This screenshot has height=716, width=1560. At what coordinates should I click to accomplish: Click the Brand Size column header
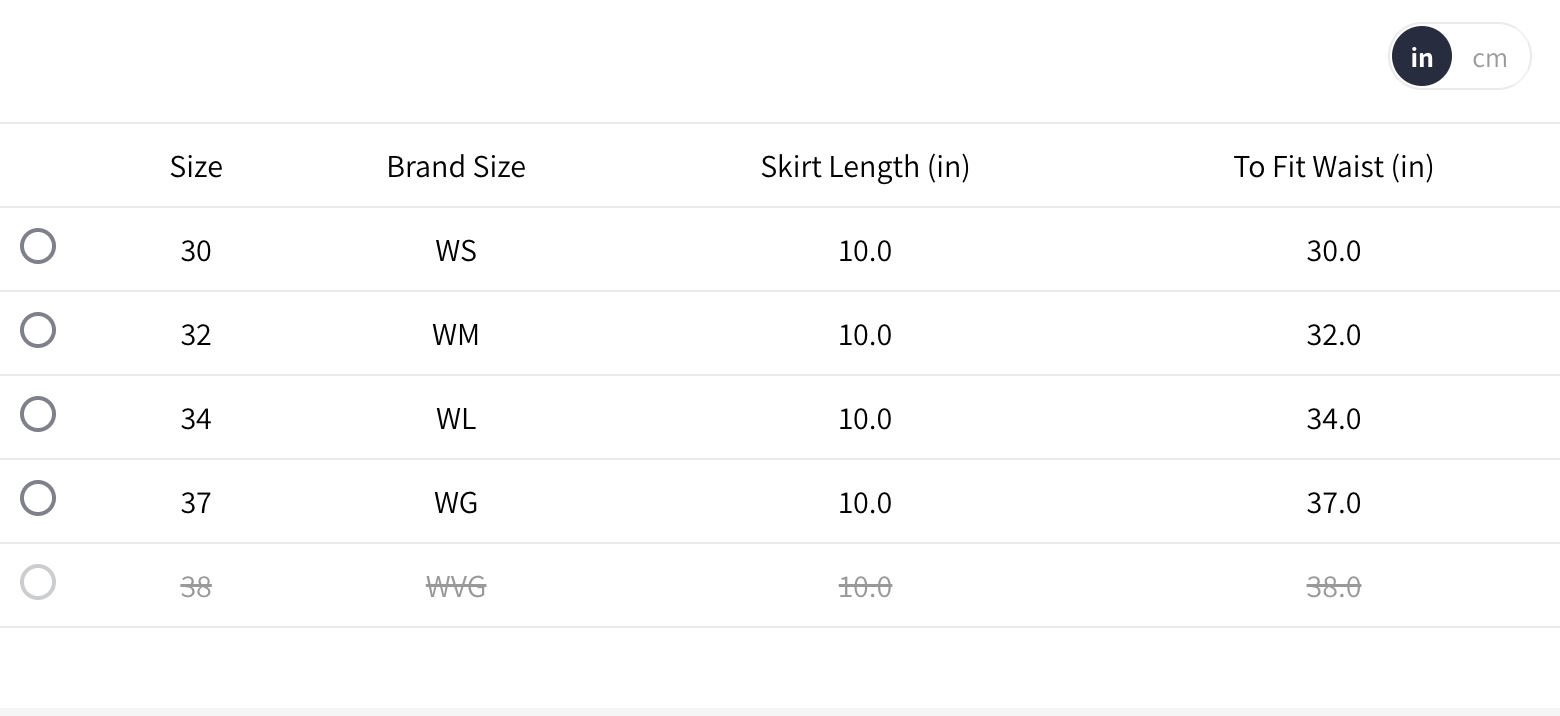[456, 166]
